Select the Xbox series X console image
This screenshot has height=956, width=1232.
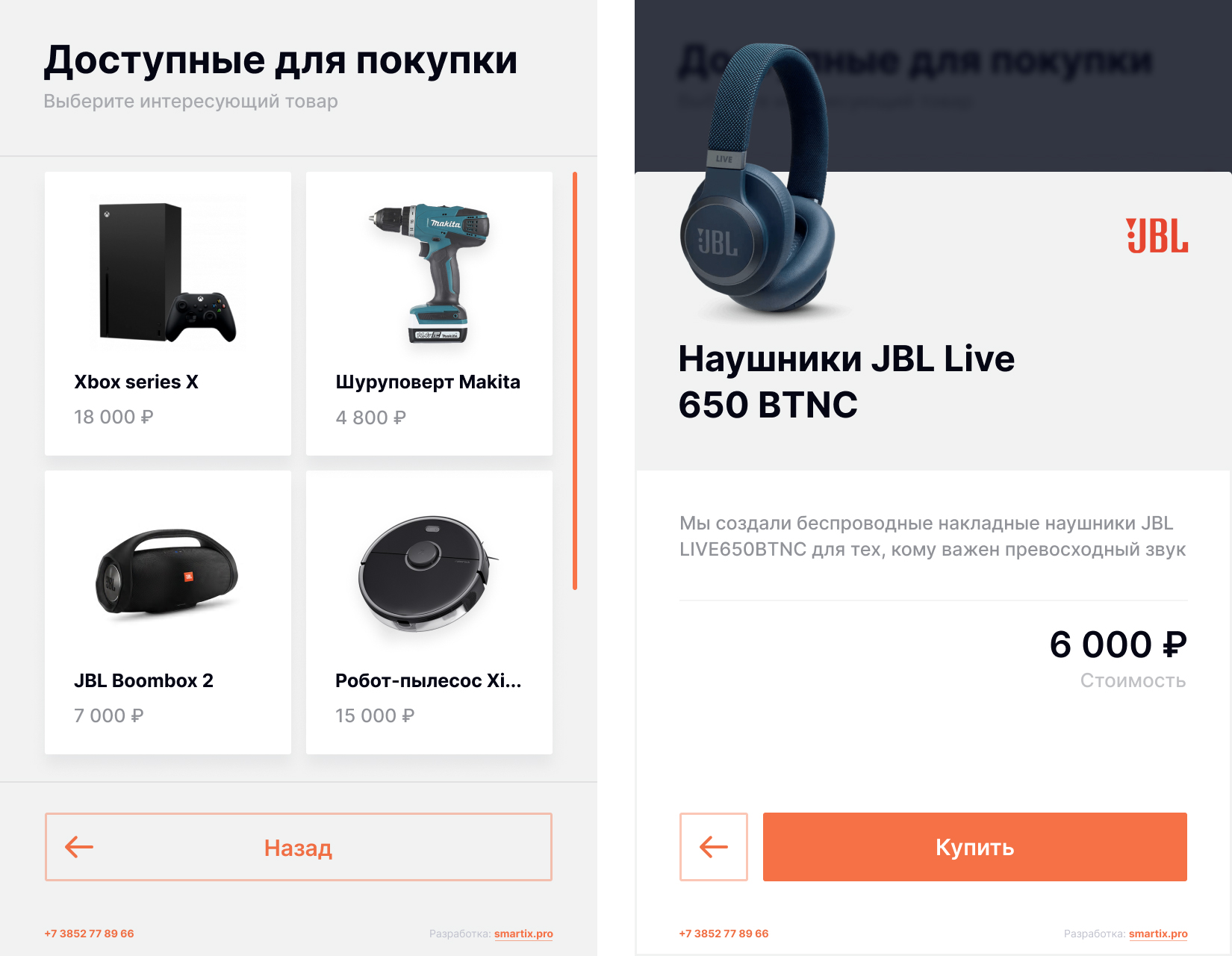pyautogui.click(x=168, y=272)
